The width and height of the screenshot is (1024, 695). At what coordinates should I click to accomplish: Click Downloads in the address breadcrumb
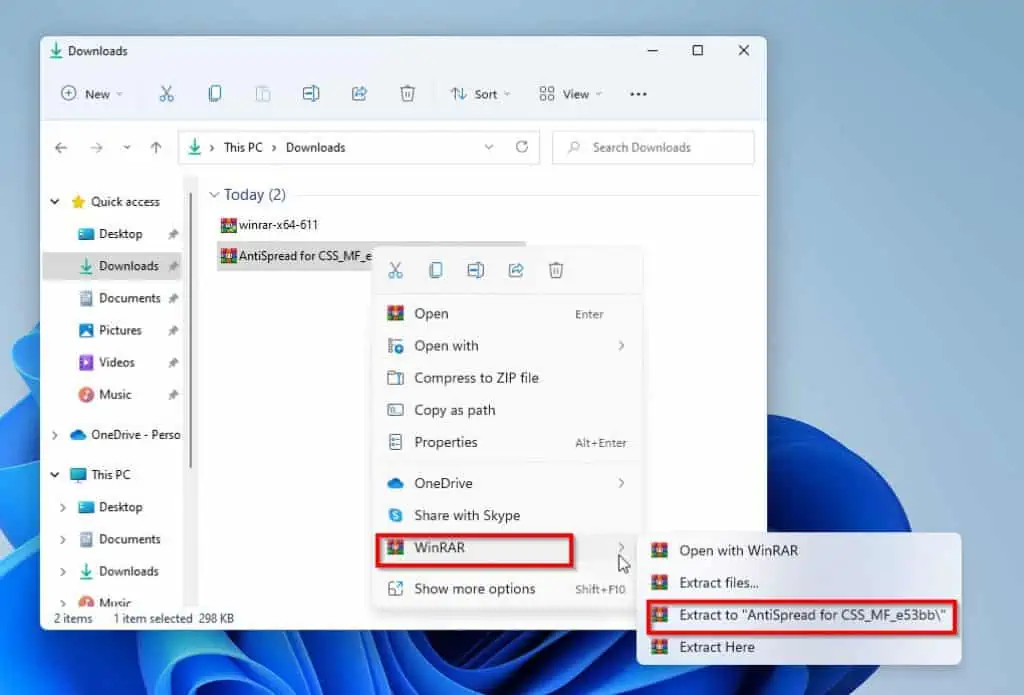coord(315,148)
